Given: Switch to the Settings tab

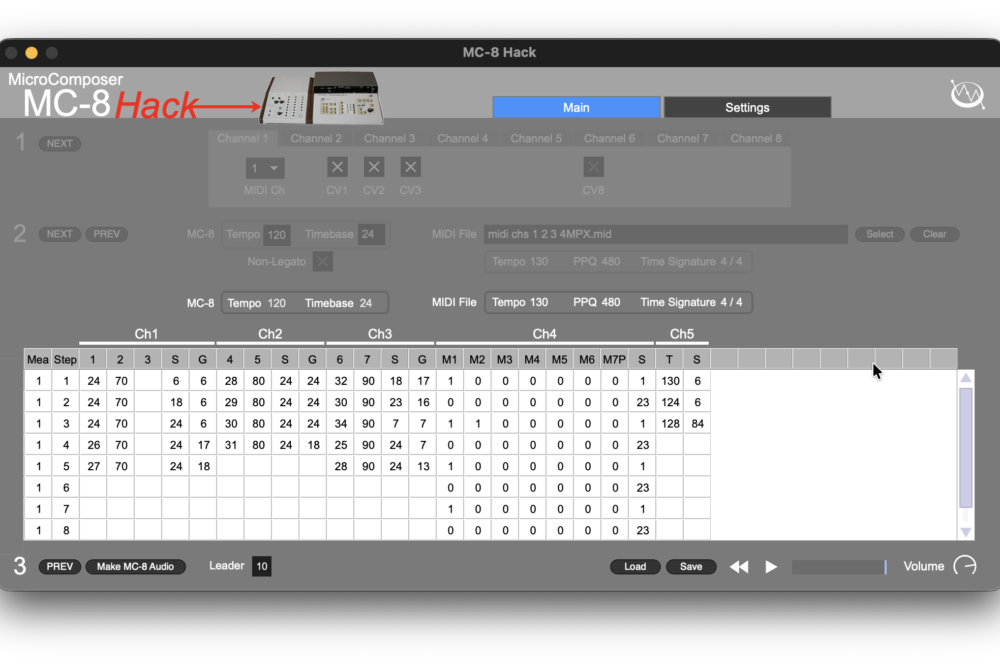Looking at the screenshot, I should (x=747, y=107).
